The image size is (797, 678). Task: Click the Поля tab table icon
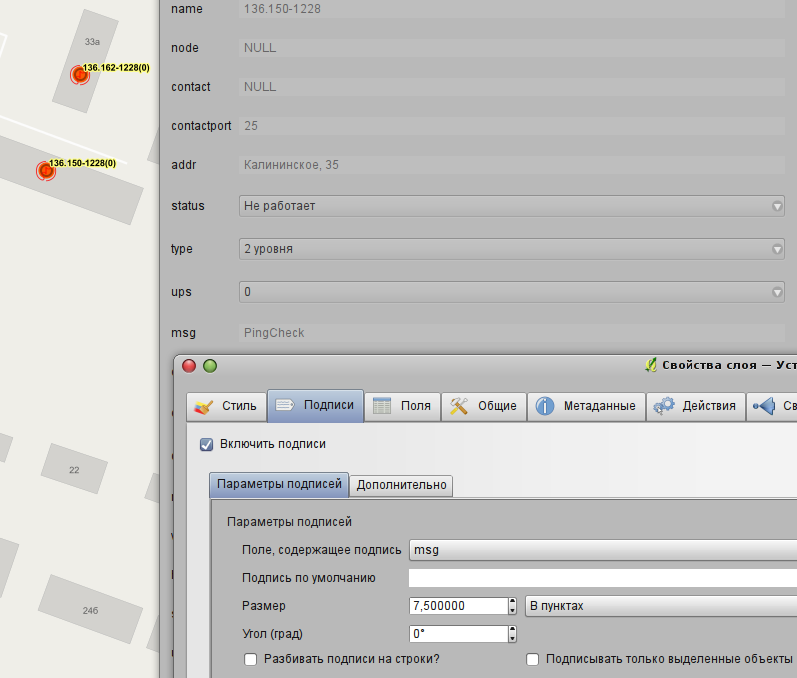382,406
